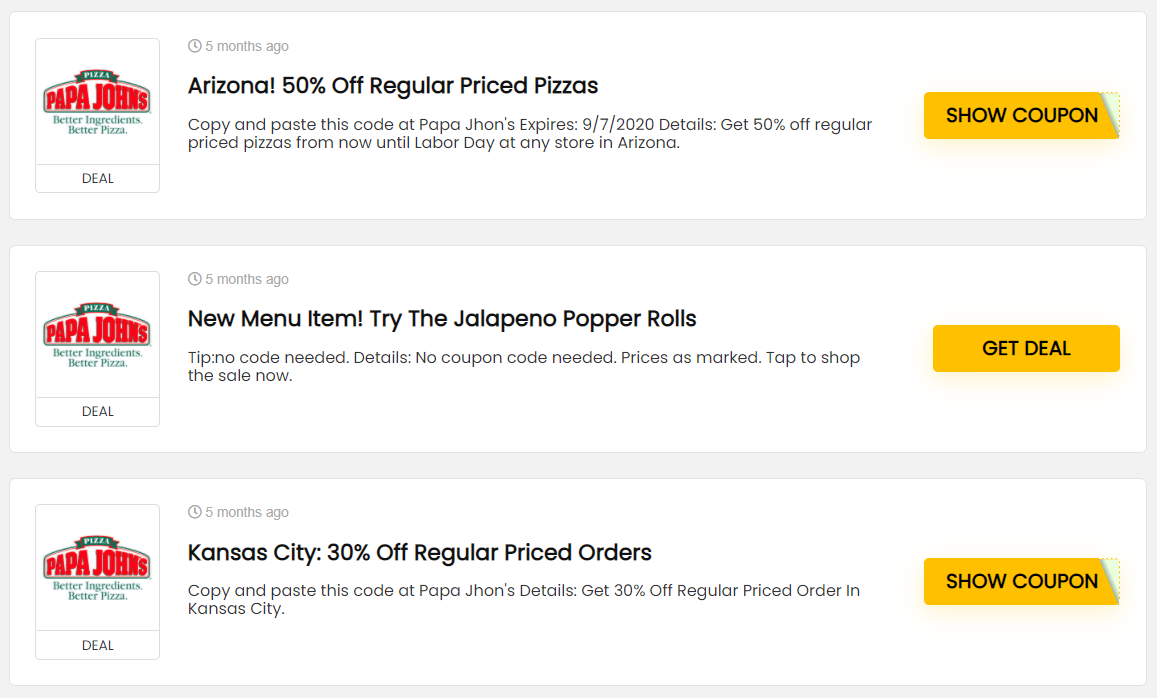Click the DEAL label under Kansas City logo

[x=97, y=646]
